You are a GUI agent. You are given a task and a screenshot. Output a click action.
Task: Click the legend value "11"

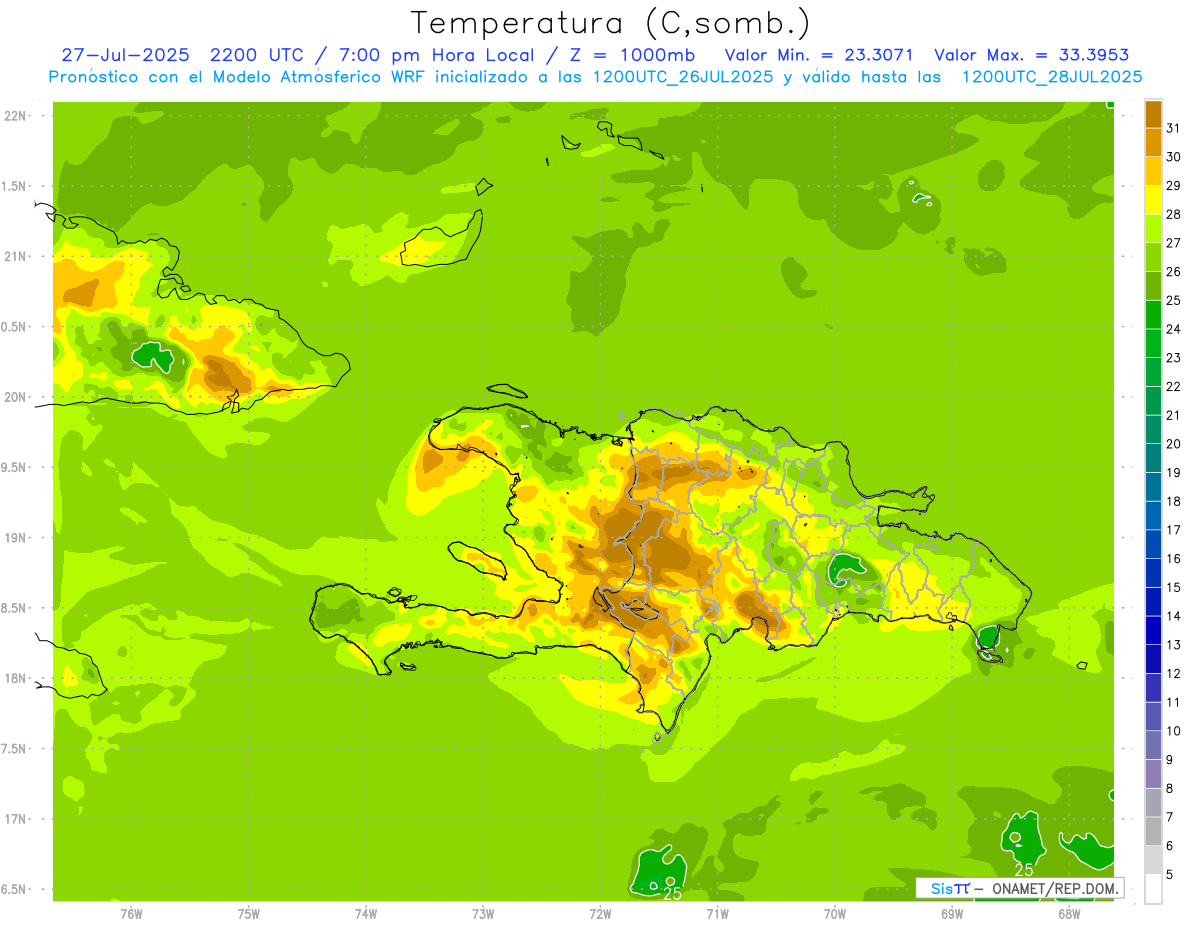[1173, 702]
